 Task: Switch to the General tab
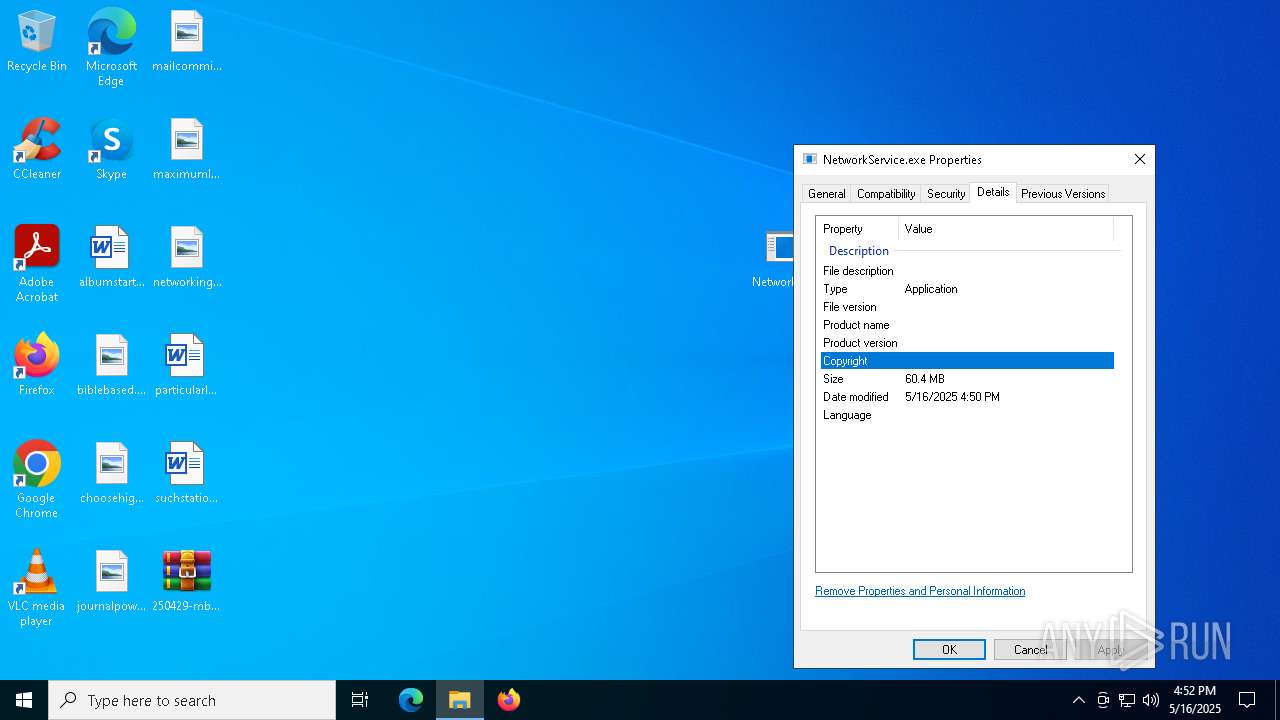pyautogui.click(x=826, y=194)
